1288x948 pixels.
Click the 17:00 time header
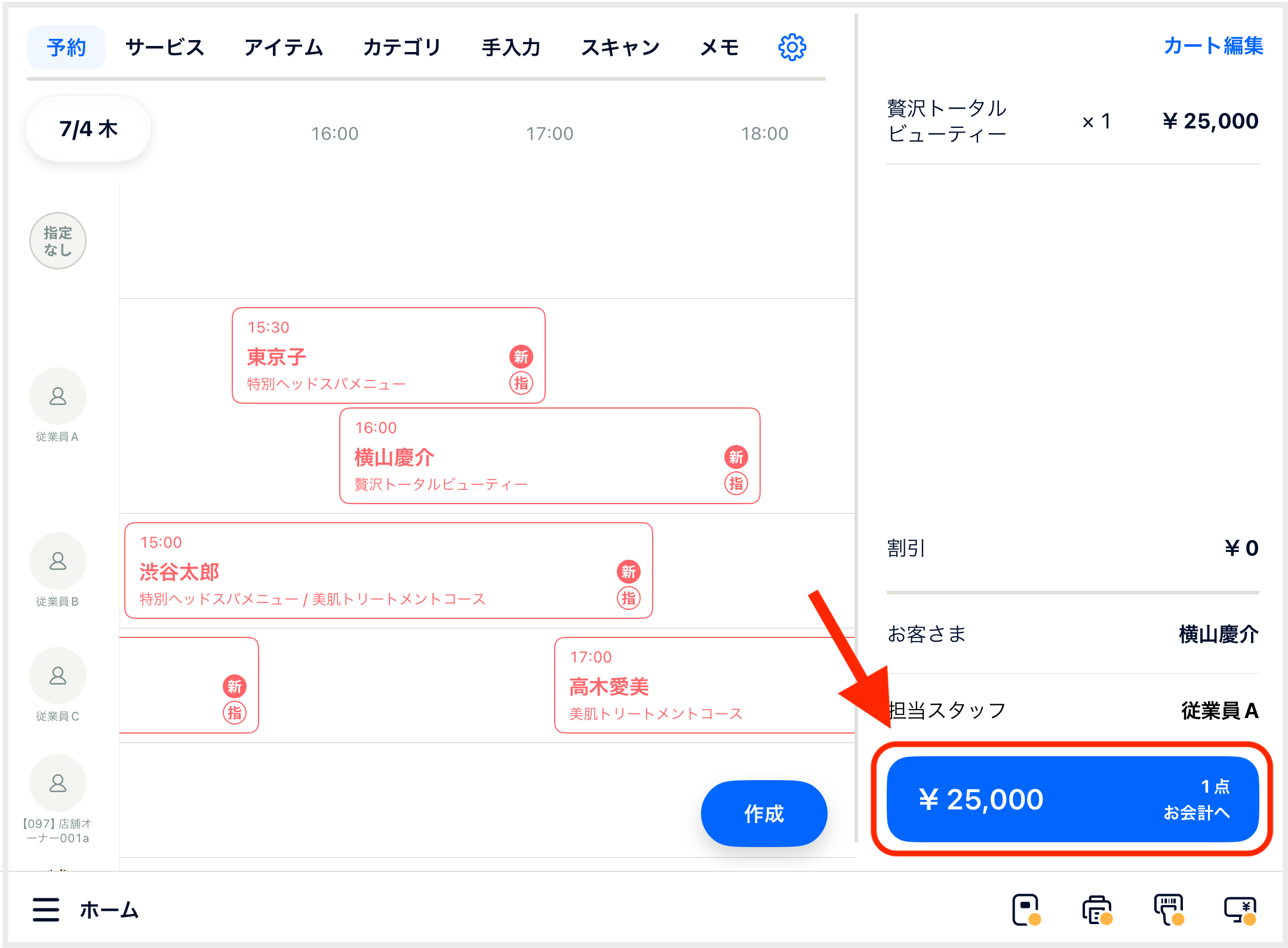coord(549,133)
